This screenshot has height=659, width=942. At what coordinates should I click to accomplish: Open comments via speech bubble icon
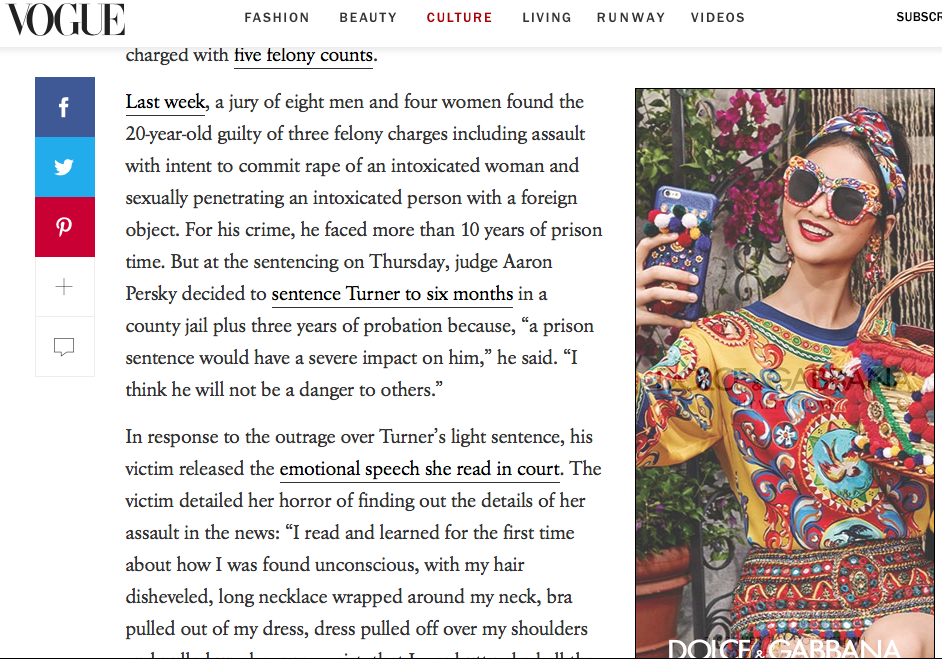pyautogui.click(x=65, y=347)
